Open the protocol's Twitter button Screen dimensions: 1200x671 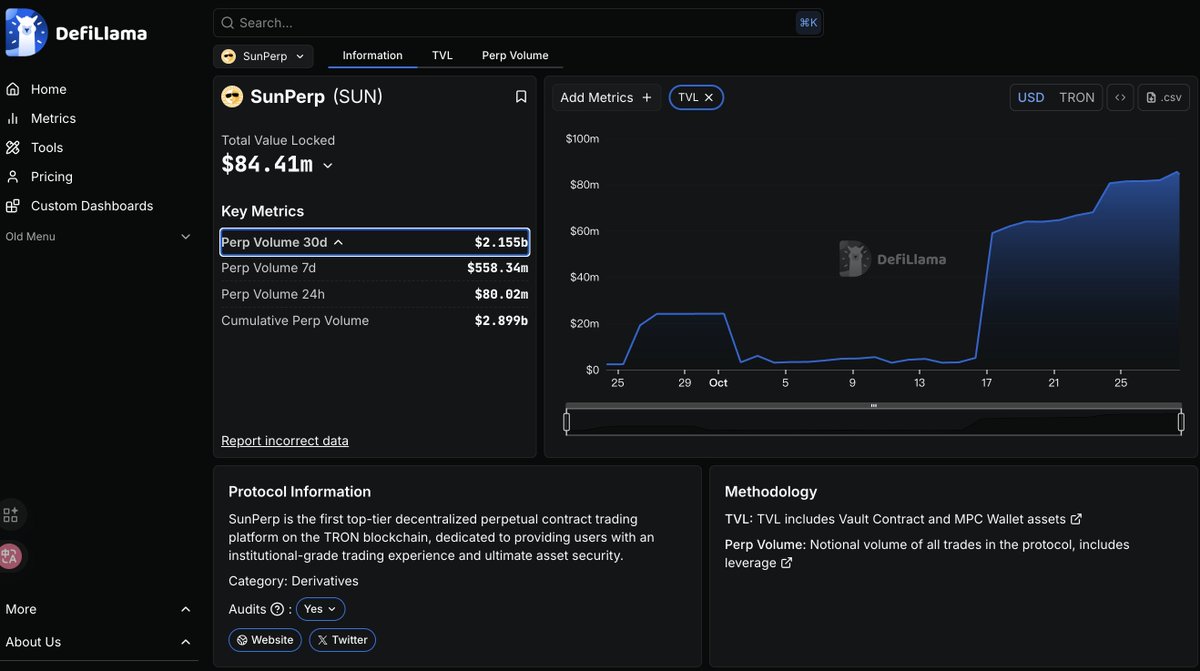pyautogui.click(x=342, y=640)
